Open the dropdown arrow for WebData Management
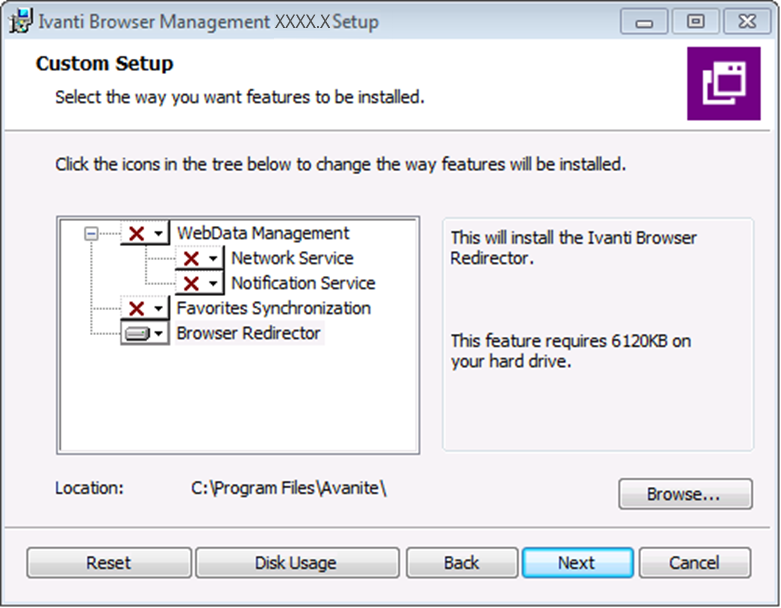This screenshot has width=781, height=608. pyautogui.click(x=158, y=234)
